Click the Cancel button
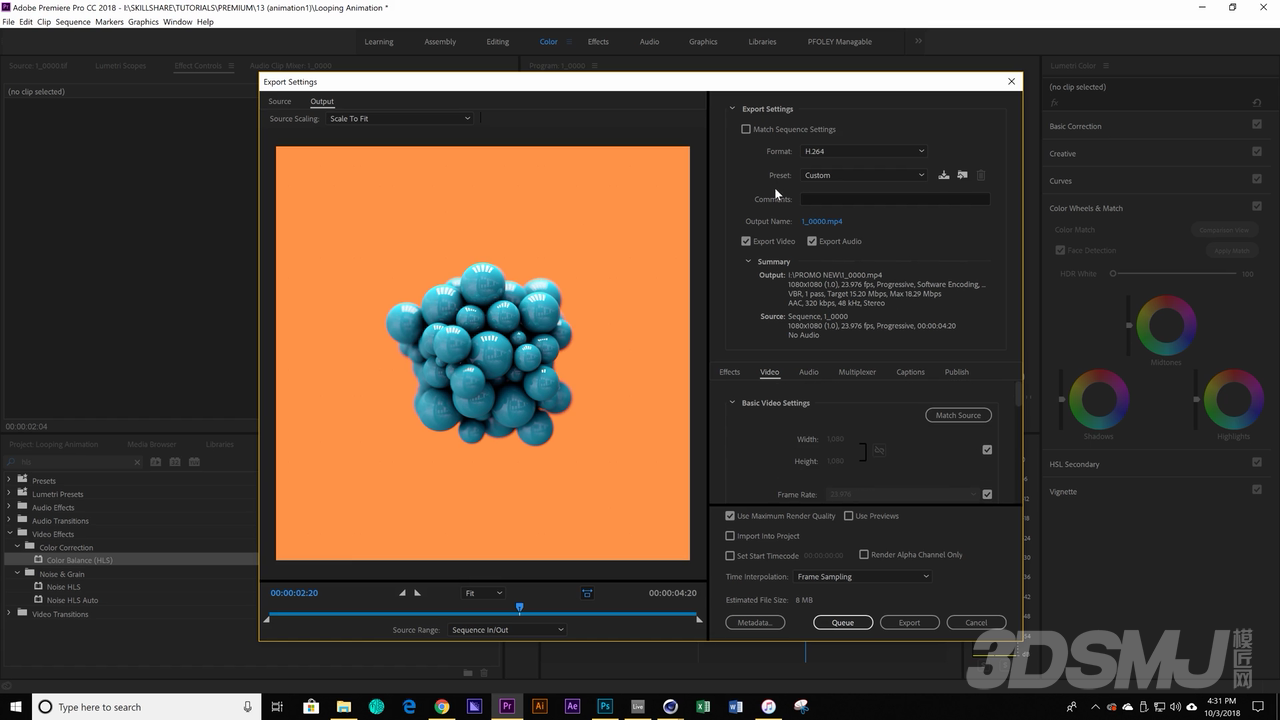The height and width of the screenshot is (720, 1280). tap(976, 622)
